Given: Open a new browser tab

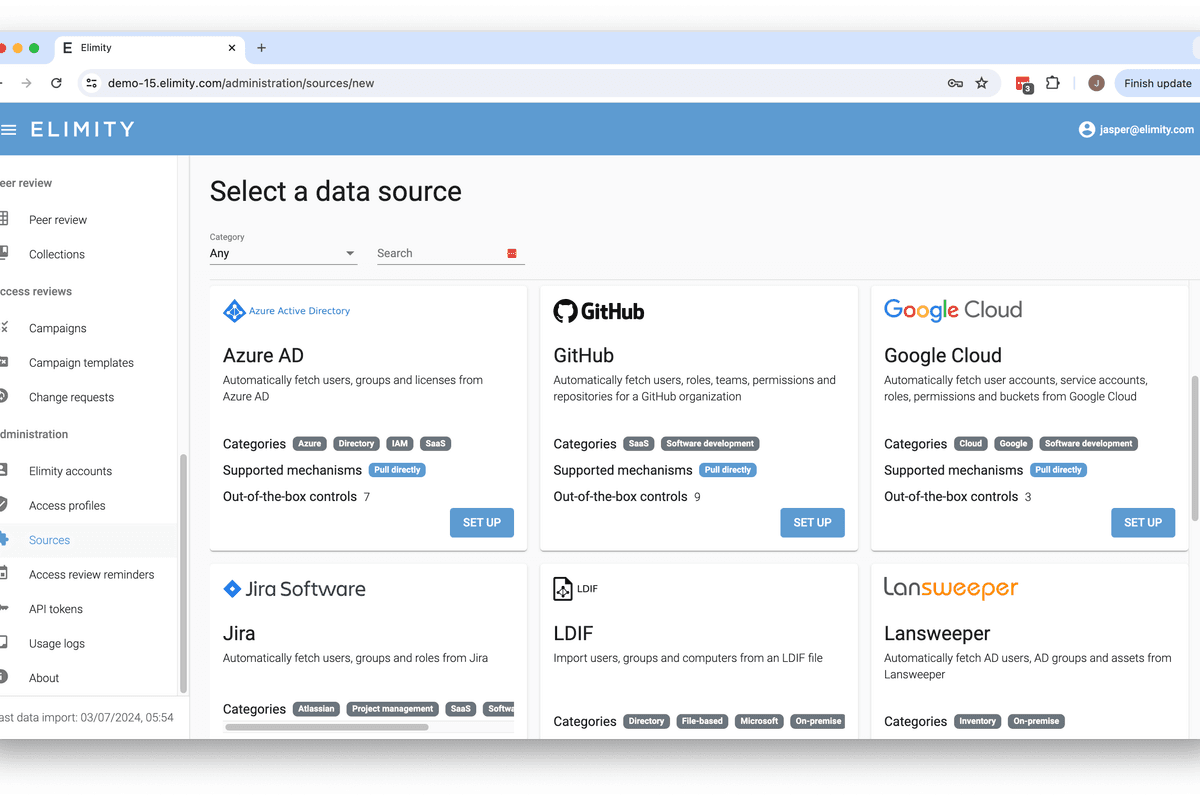Looking at the screenshot, I should 262,48.
